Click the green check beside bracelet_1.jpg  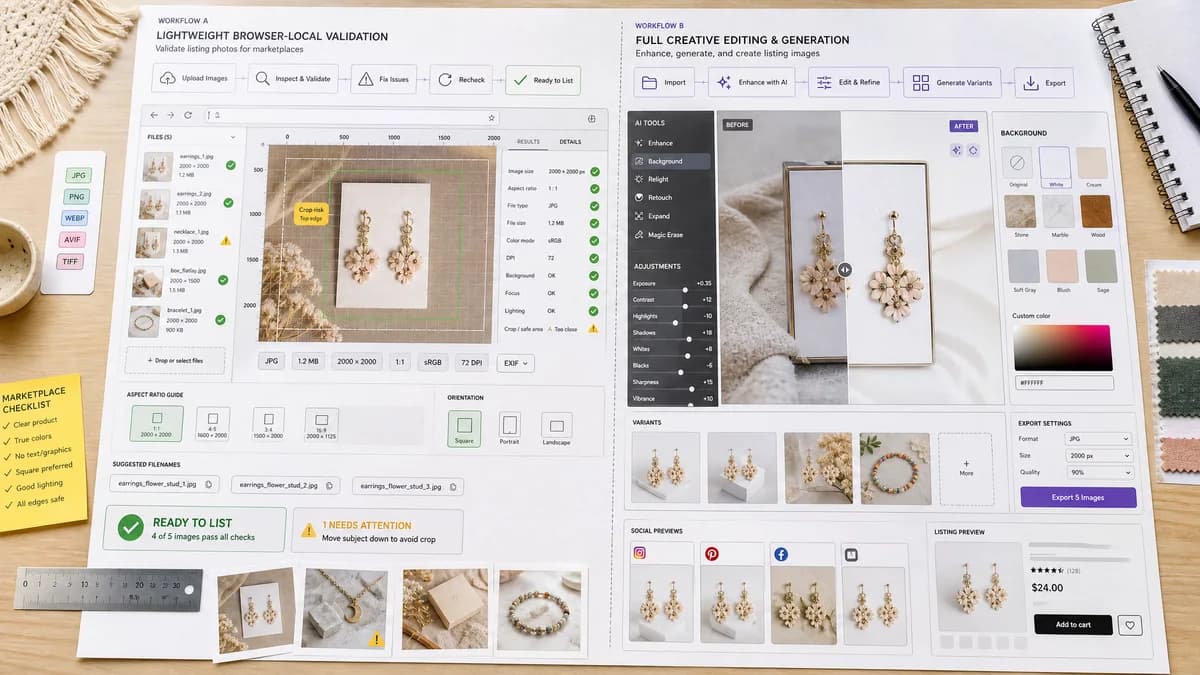pyautogui.click(x=220, y=320)
